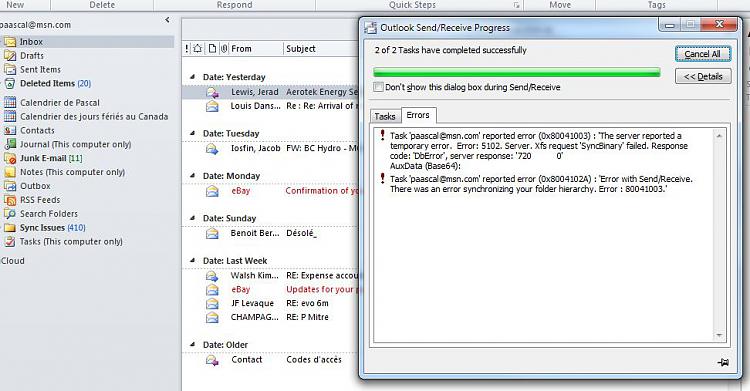This screenshot has height=391, width=750.
Task: Select paascal@msn.com account header
Action: coord(35,25)
